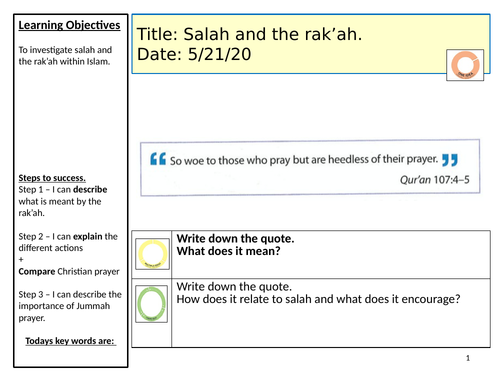
Task: Click the Step 3 Jummah prayer text
Action: (x=70, y=306)
